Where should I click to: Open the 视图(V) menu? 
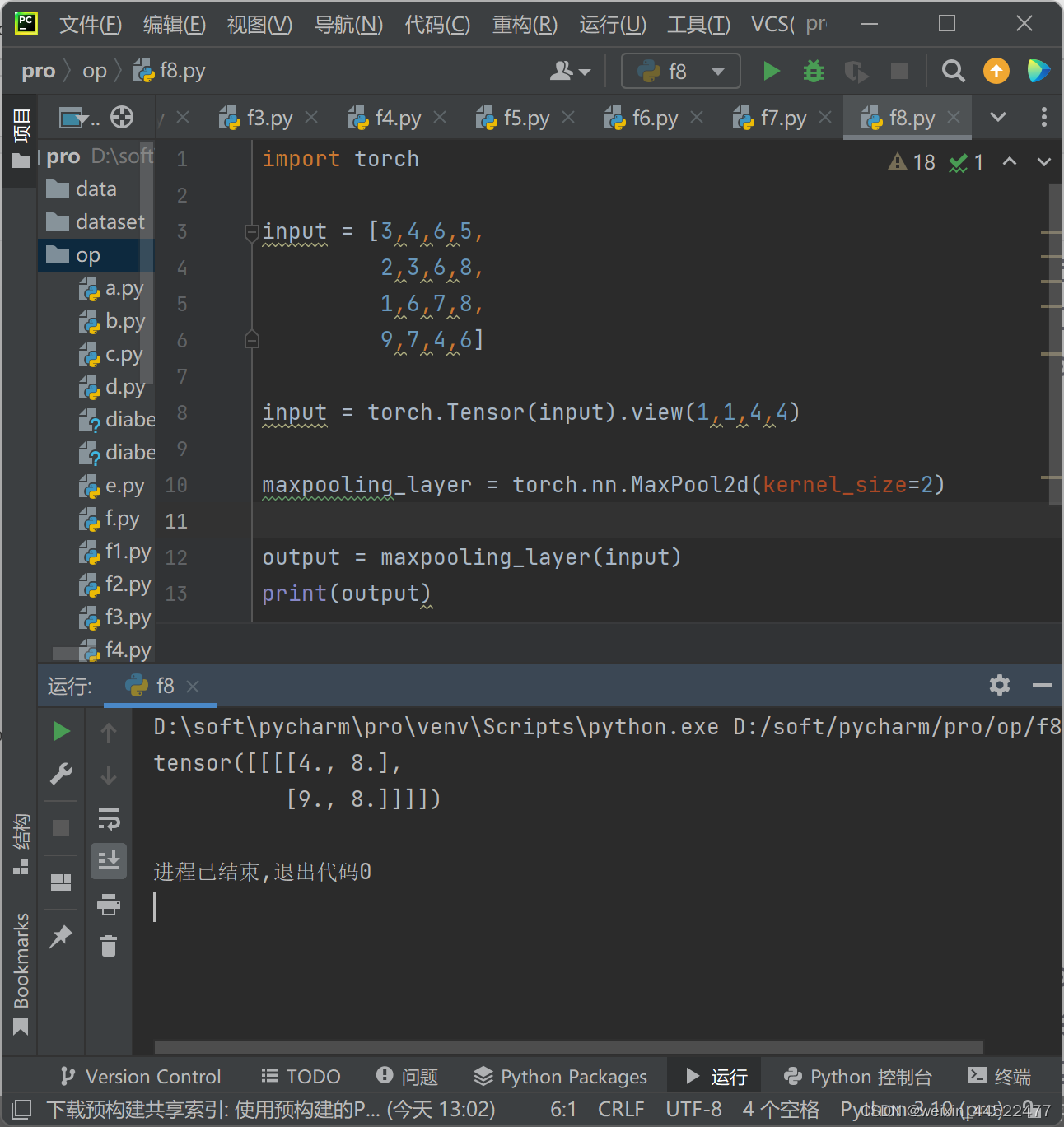coord(259,24)
